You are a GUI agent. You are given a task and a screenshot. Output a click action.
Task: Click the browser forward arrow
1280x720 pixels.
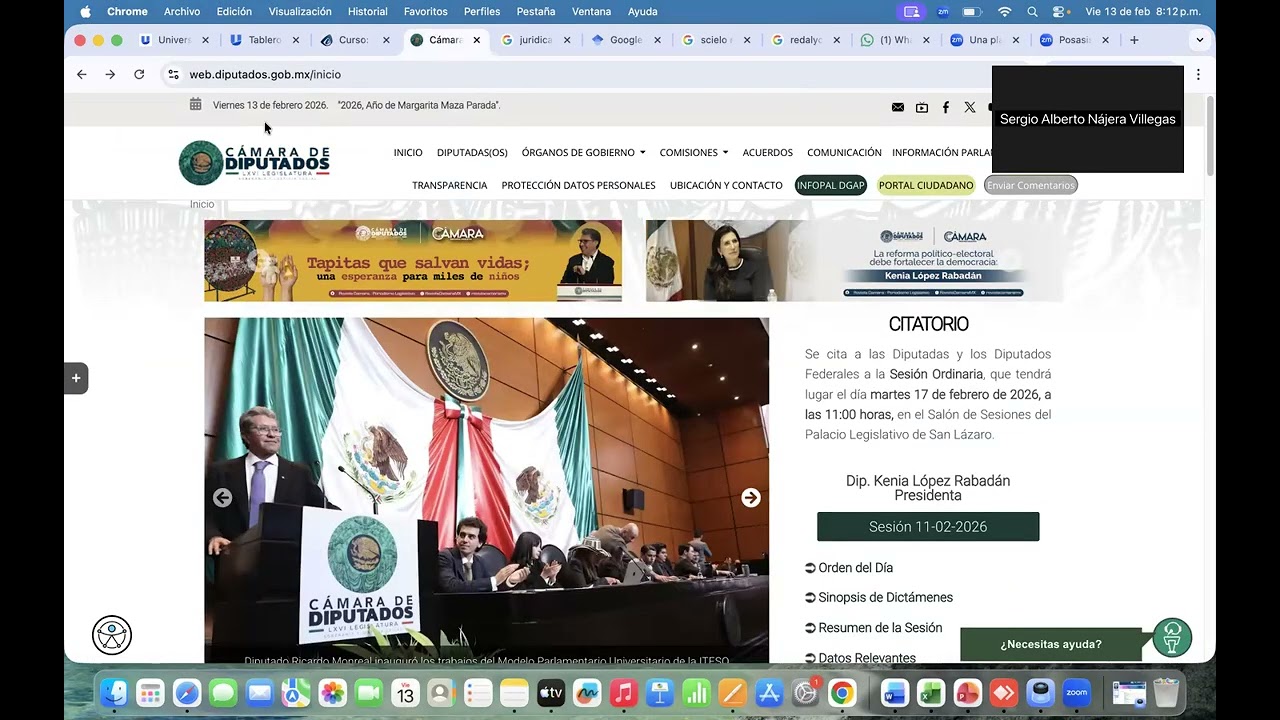click(x=110, y=74)
